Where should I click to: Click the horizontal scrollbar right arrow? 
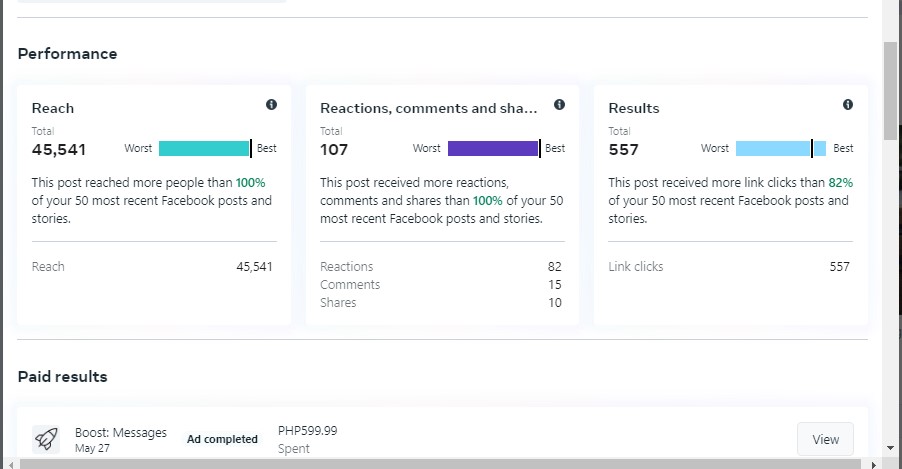(874, 464)
